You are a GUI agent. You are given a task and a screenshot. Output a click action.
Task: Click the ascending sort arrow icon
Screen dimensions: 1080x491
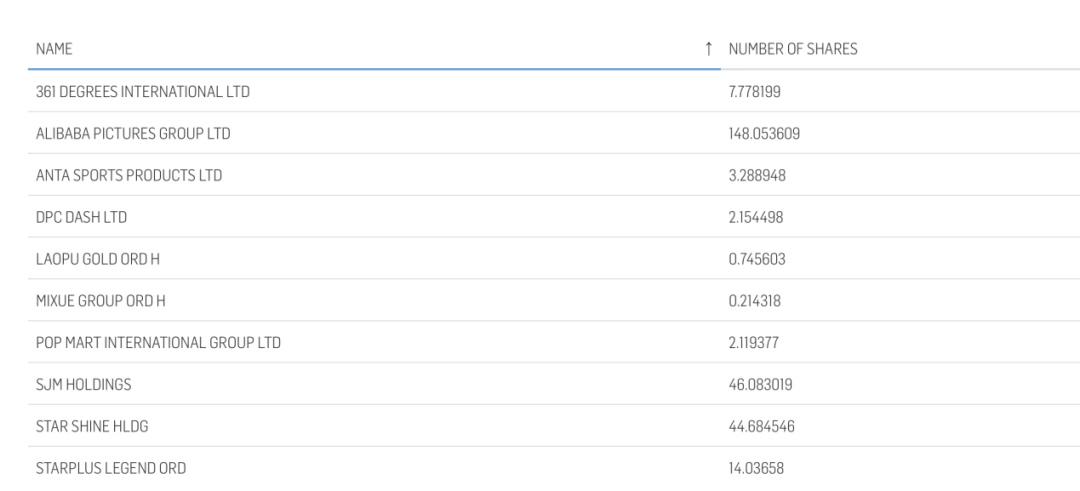(x=708, y=49)
